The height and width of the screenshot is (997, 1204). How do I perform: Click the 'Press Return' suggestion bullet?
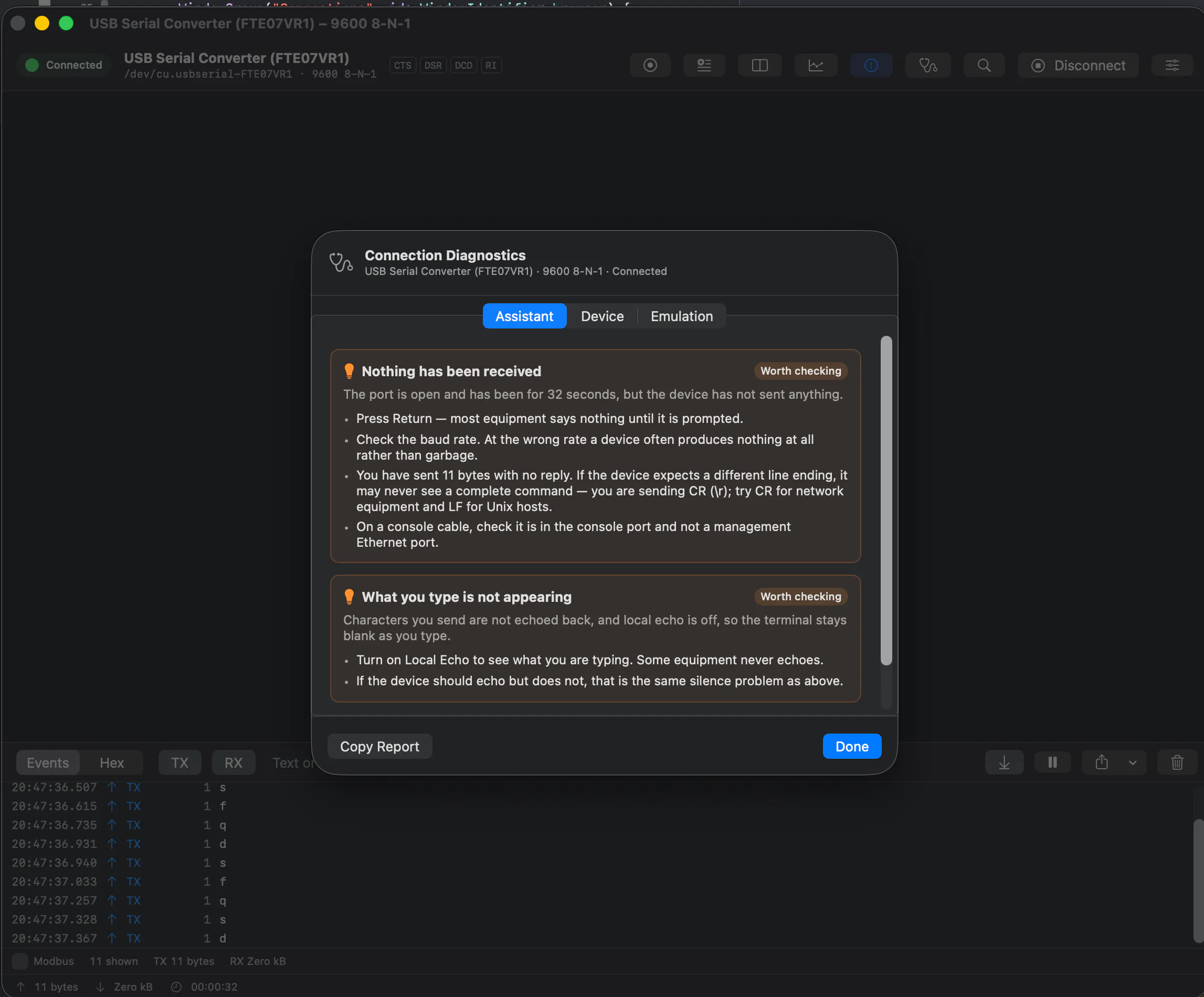550,419
